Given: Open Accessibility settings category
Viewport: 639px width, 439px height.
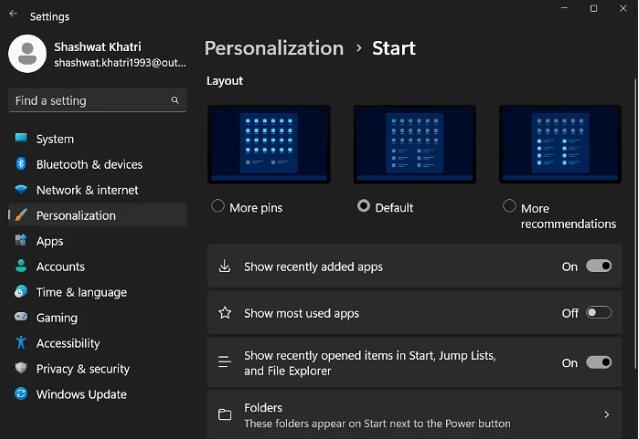Looking at the screenshot, I should click(97, 343).
